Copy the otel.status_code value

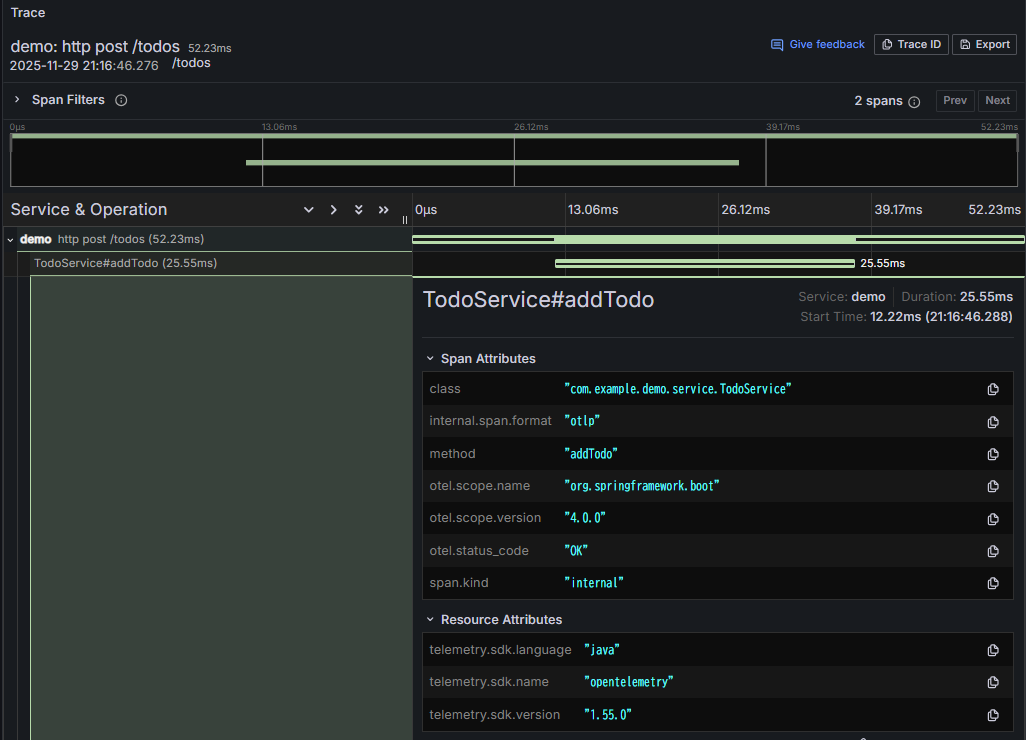993,551
